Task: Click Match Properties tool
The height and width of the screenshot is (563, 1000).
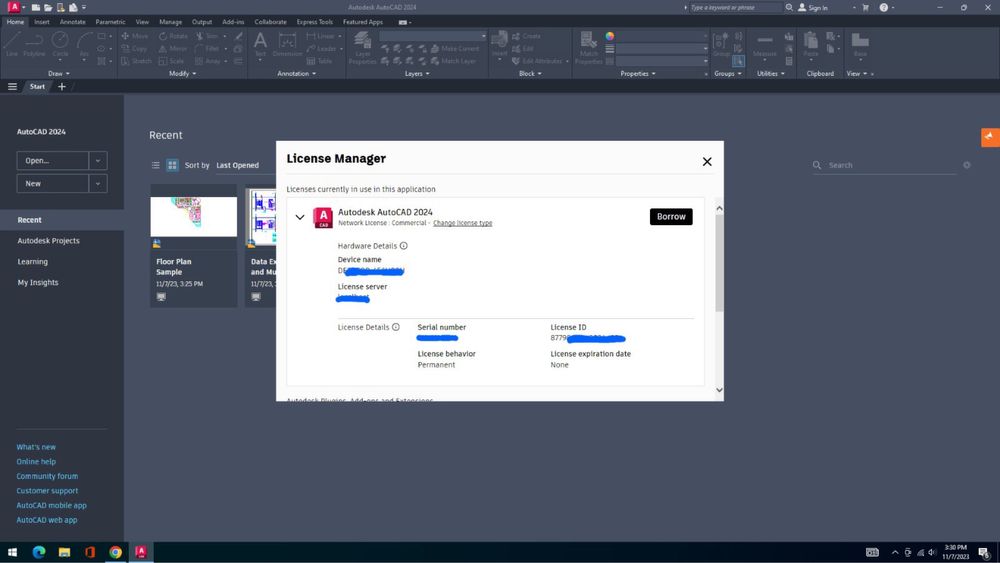Action: coord(589,48)
